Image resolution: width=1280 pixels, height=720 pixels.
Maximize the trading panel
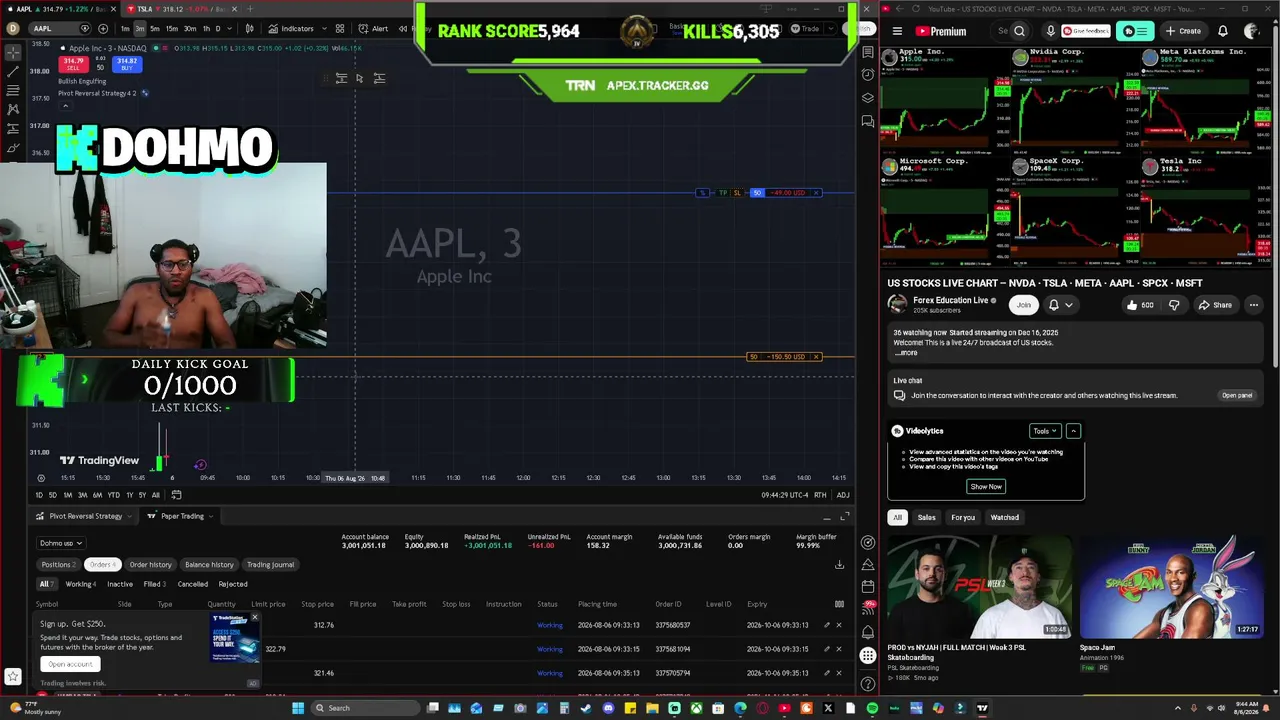click(x=844, y=516)
